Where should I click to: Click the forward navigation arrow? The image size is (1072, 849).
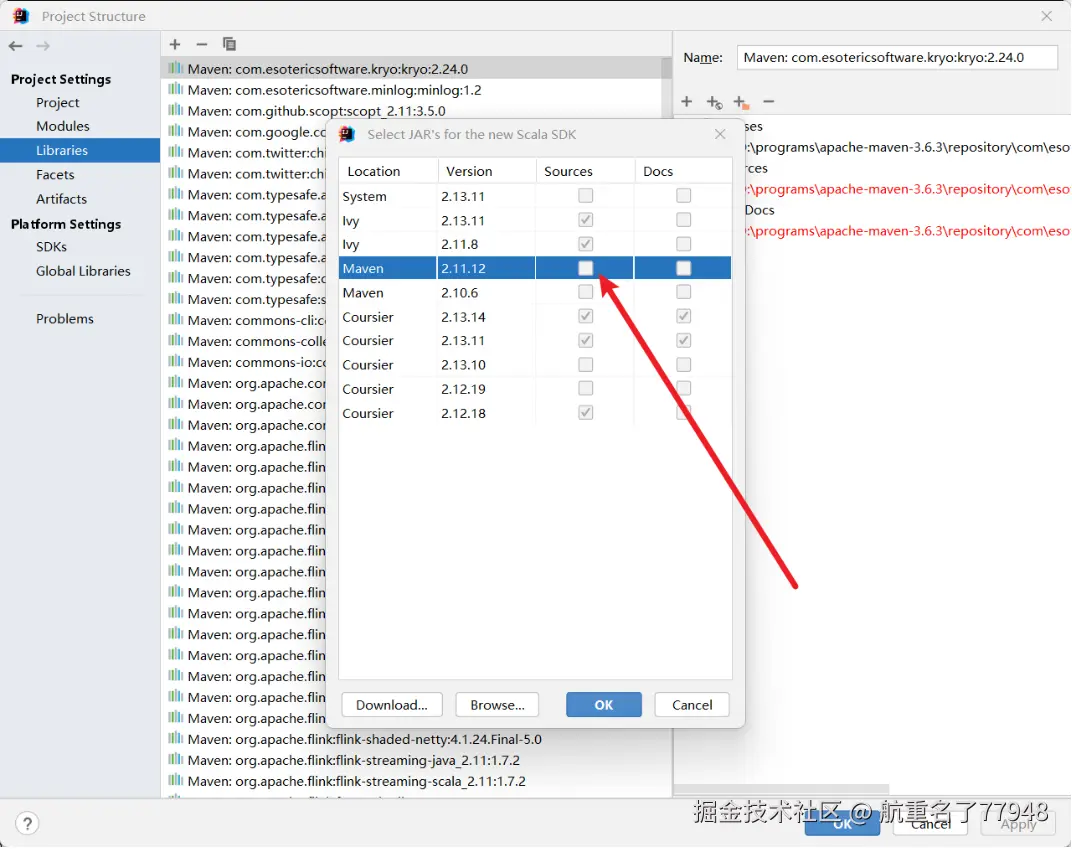tap(42, 46)
